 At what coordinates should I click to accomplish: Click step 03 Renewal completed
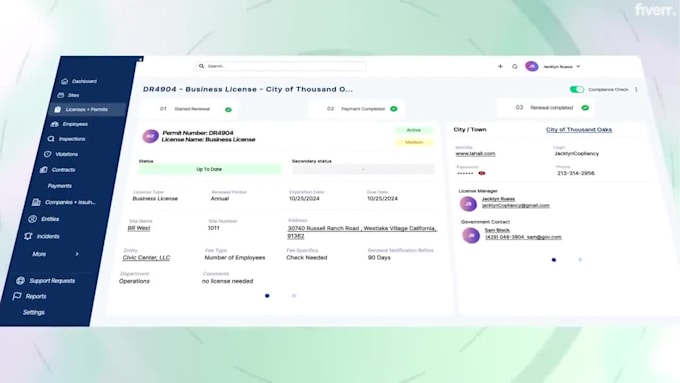546,108
